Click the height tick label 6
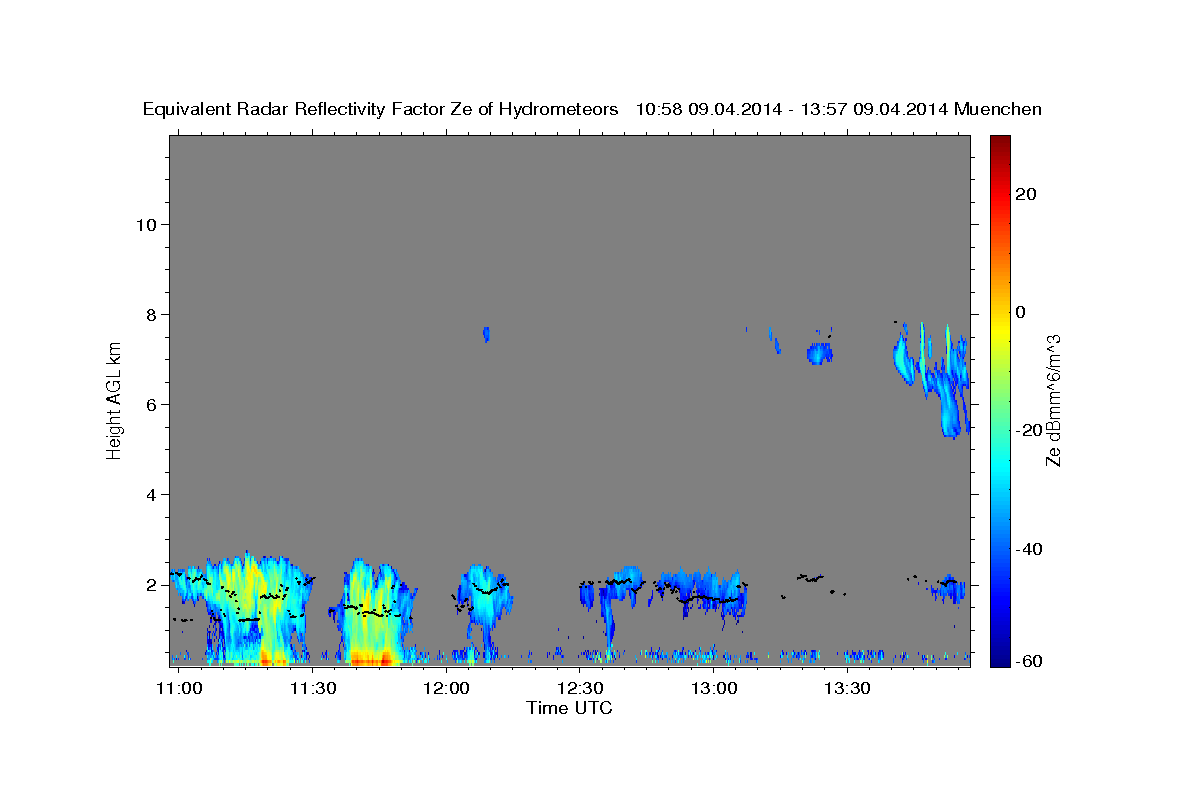 tap(151, 404)
